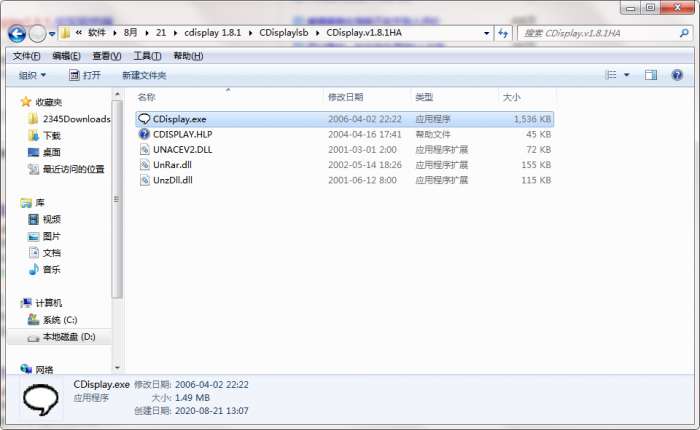Select the UnzDll.dll file
The height and width of the screenshot is (430, 700).
(344, 180)
